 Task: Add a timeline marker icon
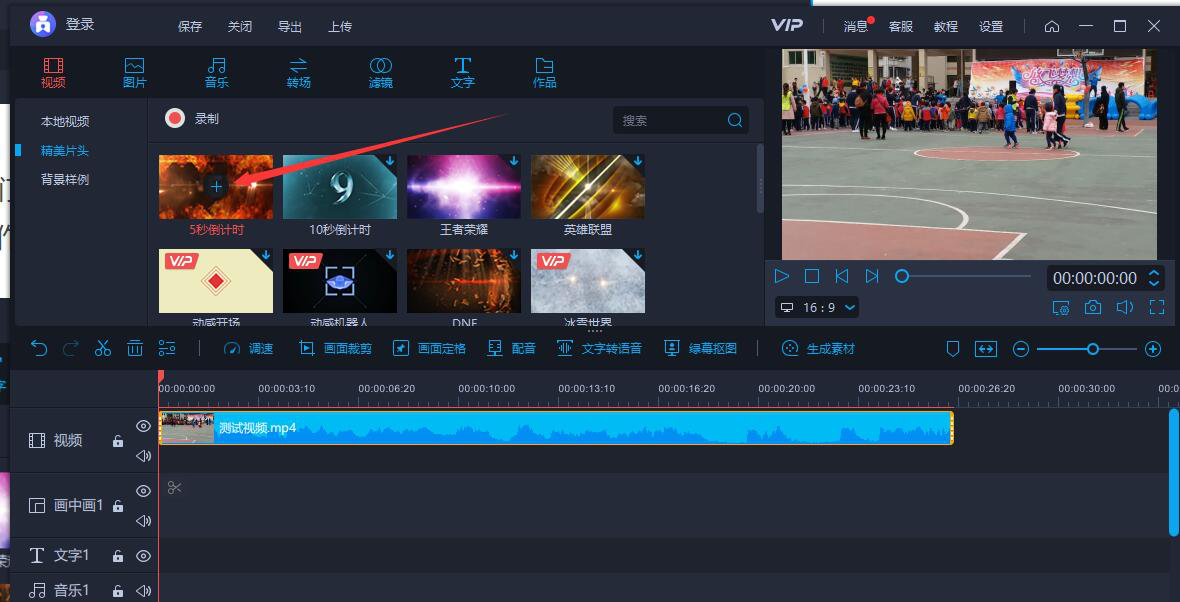pyautogui.click(x=953, y=349)
